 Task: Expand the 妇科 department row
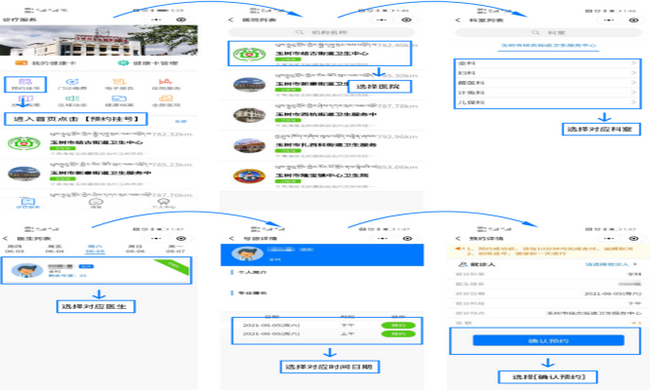click(x=547, y=73)
